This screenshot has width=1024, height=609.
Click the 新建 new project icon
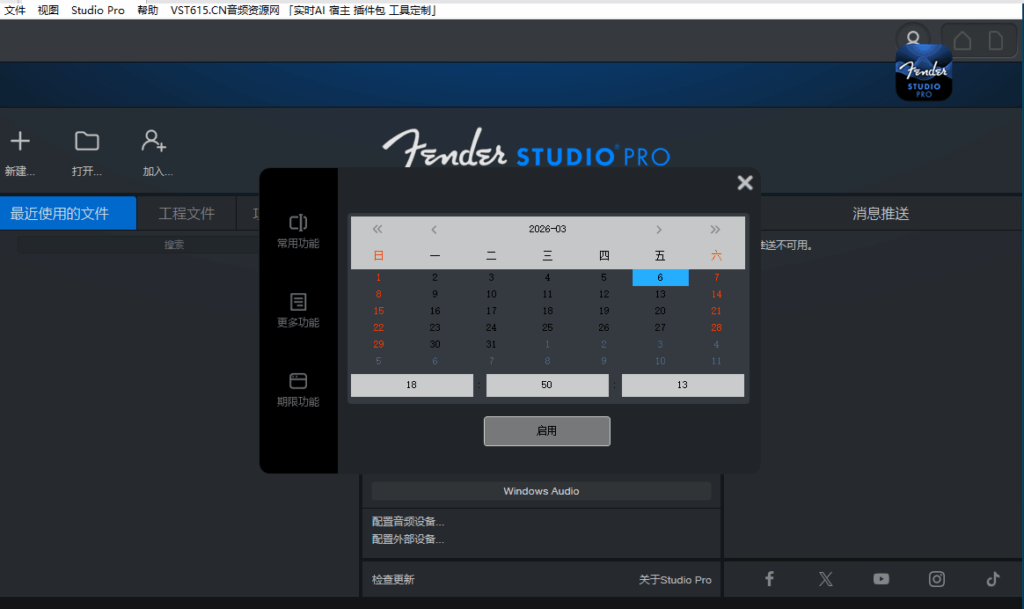[20, 142]
